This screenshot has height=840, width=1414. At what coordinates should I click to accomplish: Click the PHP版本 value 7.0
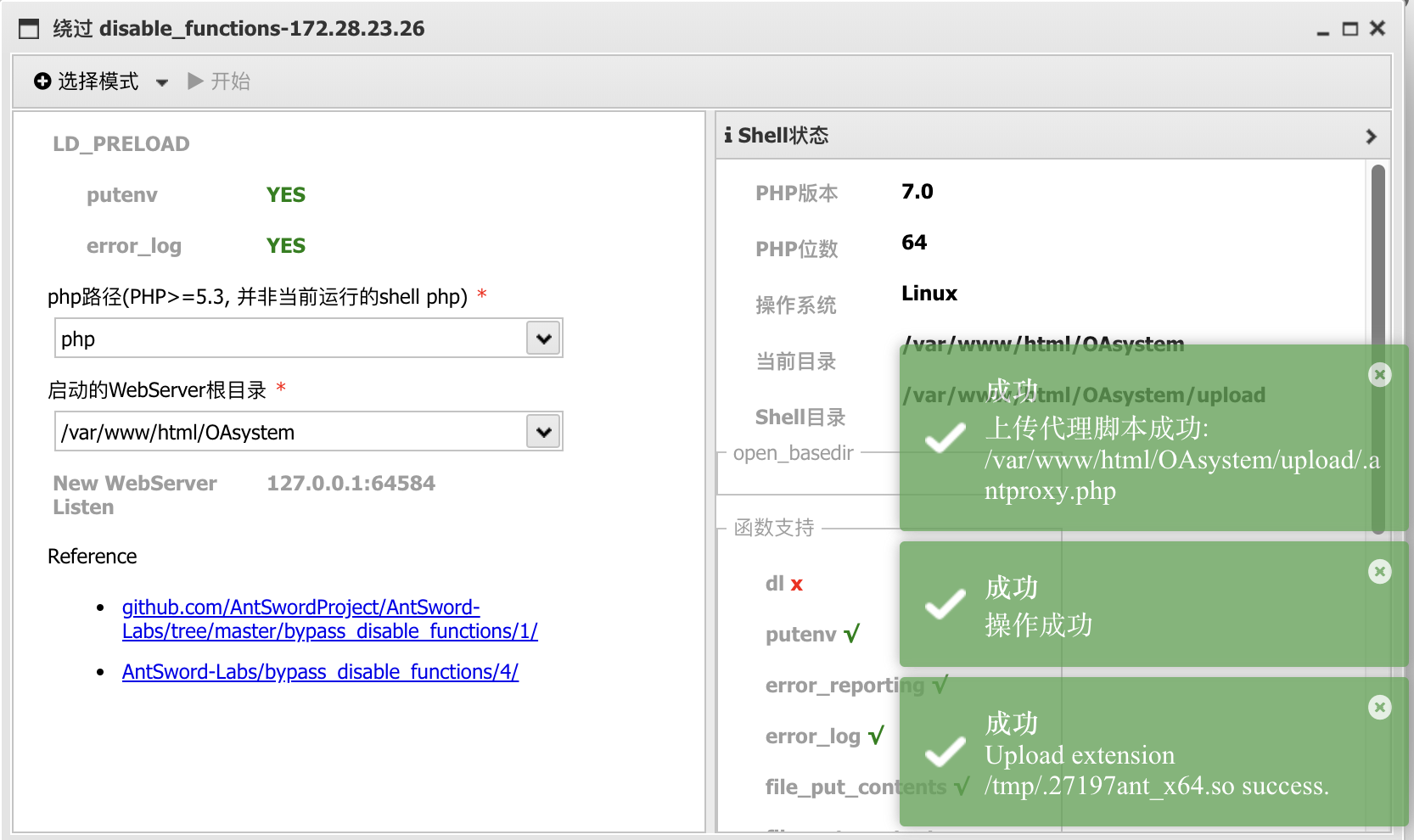(917, 192)
